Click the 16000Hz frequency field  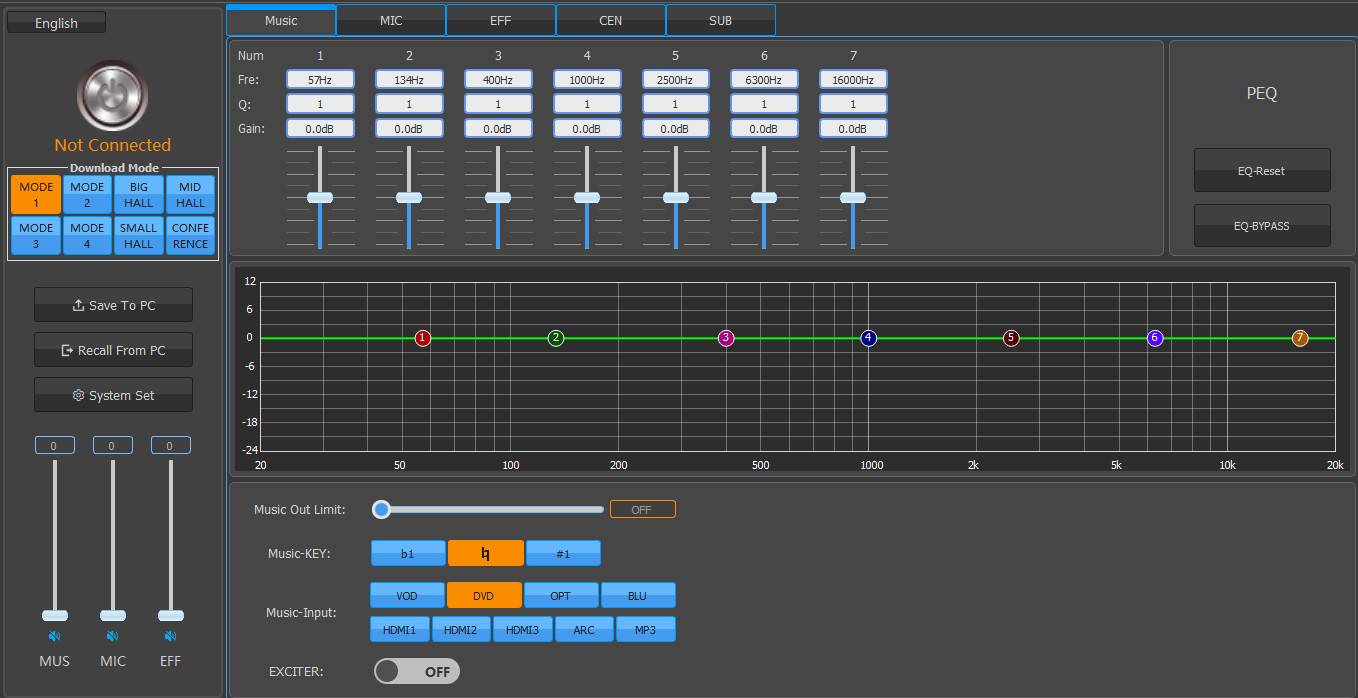click(853, 79)
